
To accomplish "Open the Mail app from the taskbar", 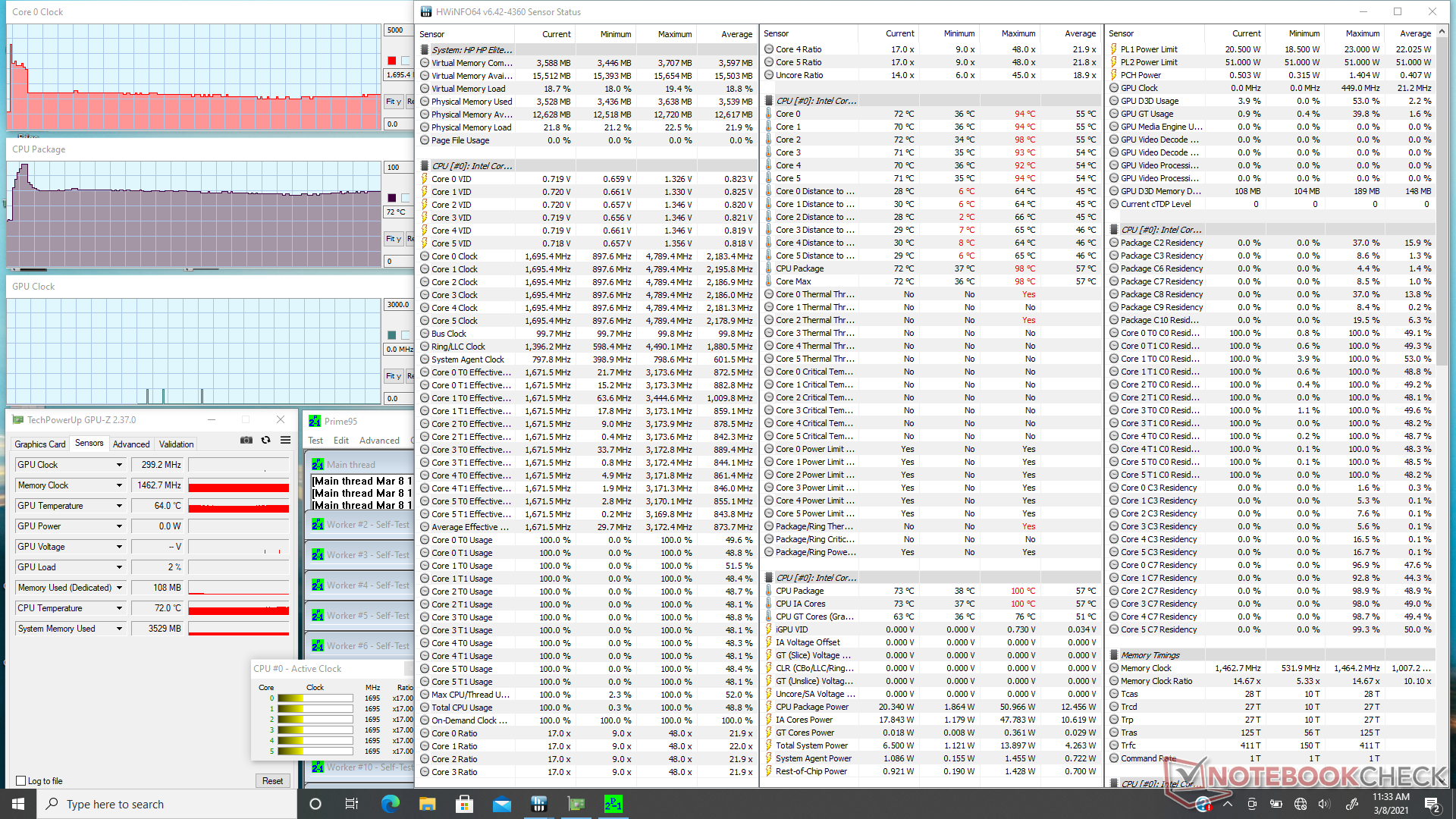I will click(x=501, y=804).
